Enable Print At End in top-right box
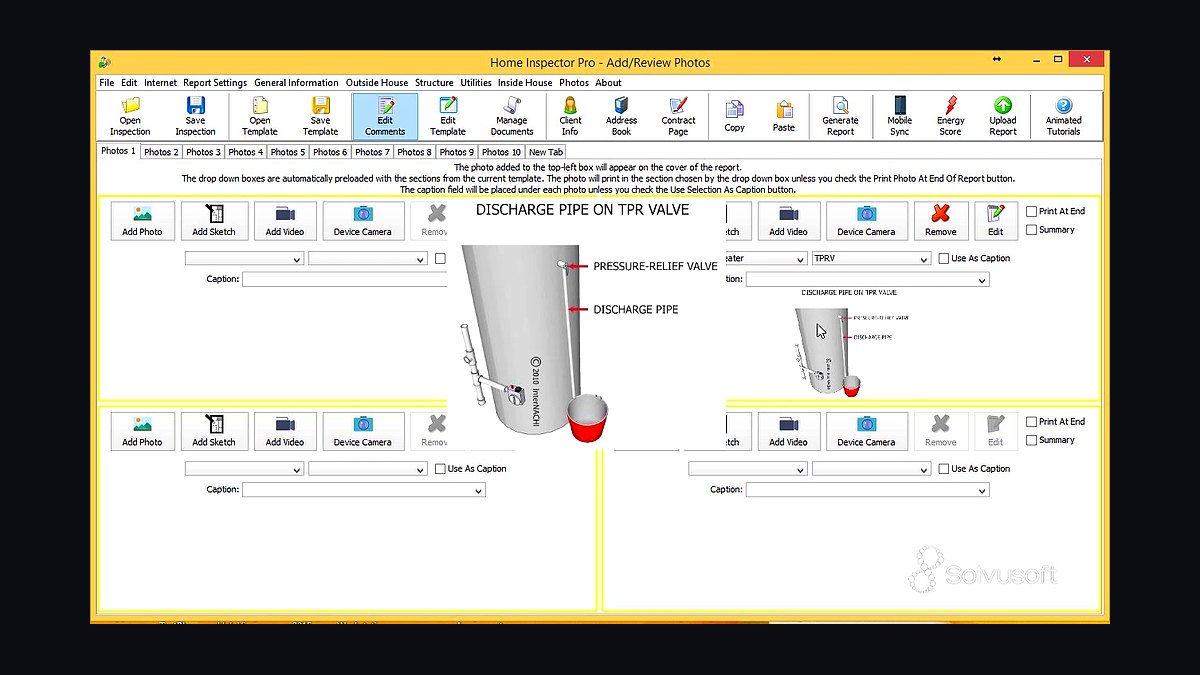 point(1032,211)
